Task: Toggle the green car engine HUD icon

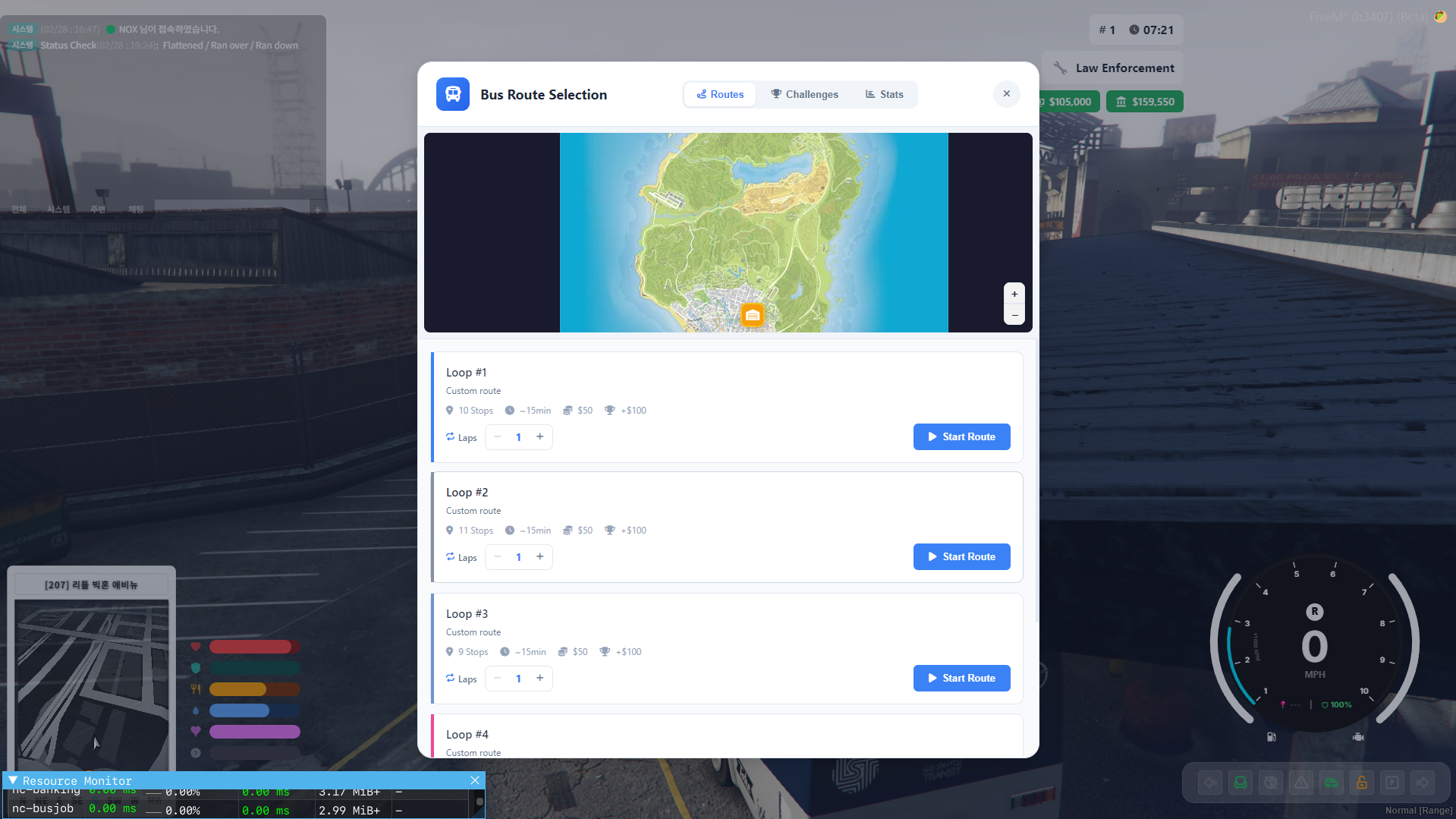Action: (1332, 783)
